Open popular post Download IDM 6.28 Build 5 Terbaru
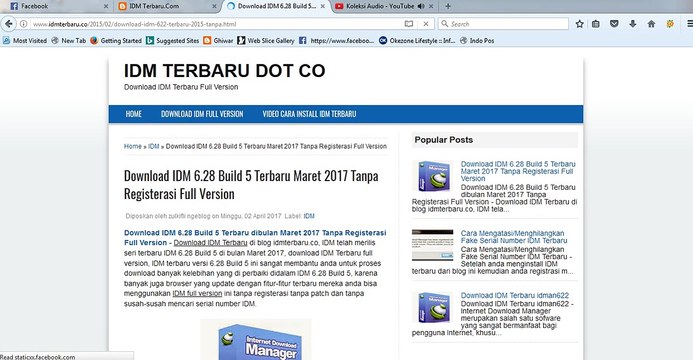The height and width of the screenshot is (360, 693). (518, 171)
